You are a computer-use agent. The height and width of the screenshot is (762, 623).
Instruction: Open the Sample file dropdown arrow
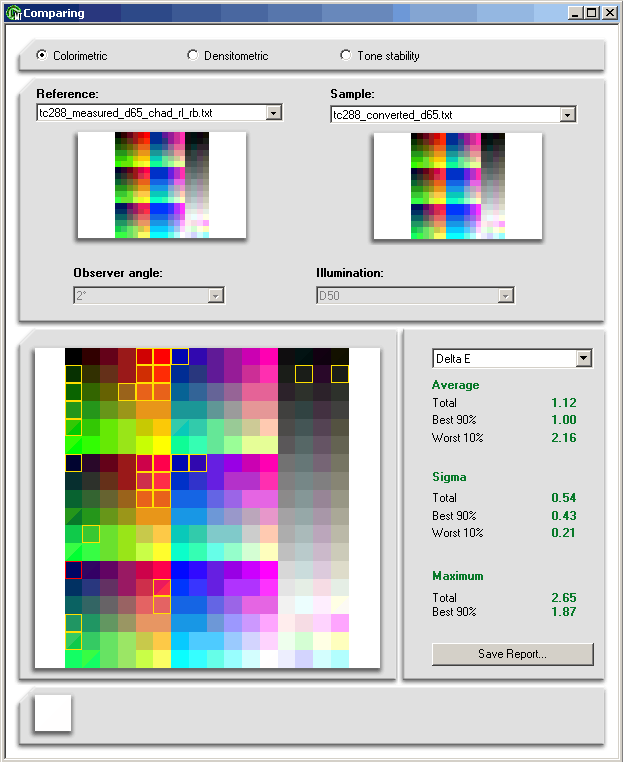pos(567,115)
